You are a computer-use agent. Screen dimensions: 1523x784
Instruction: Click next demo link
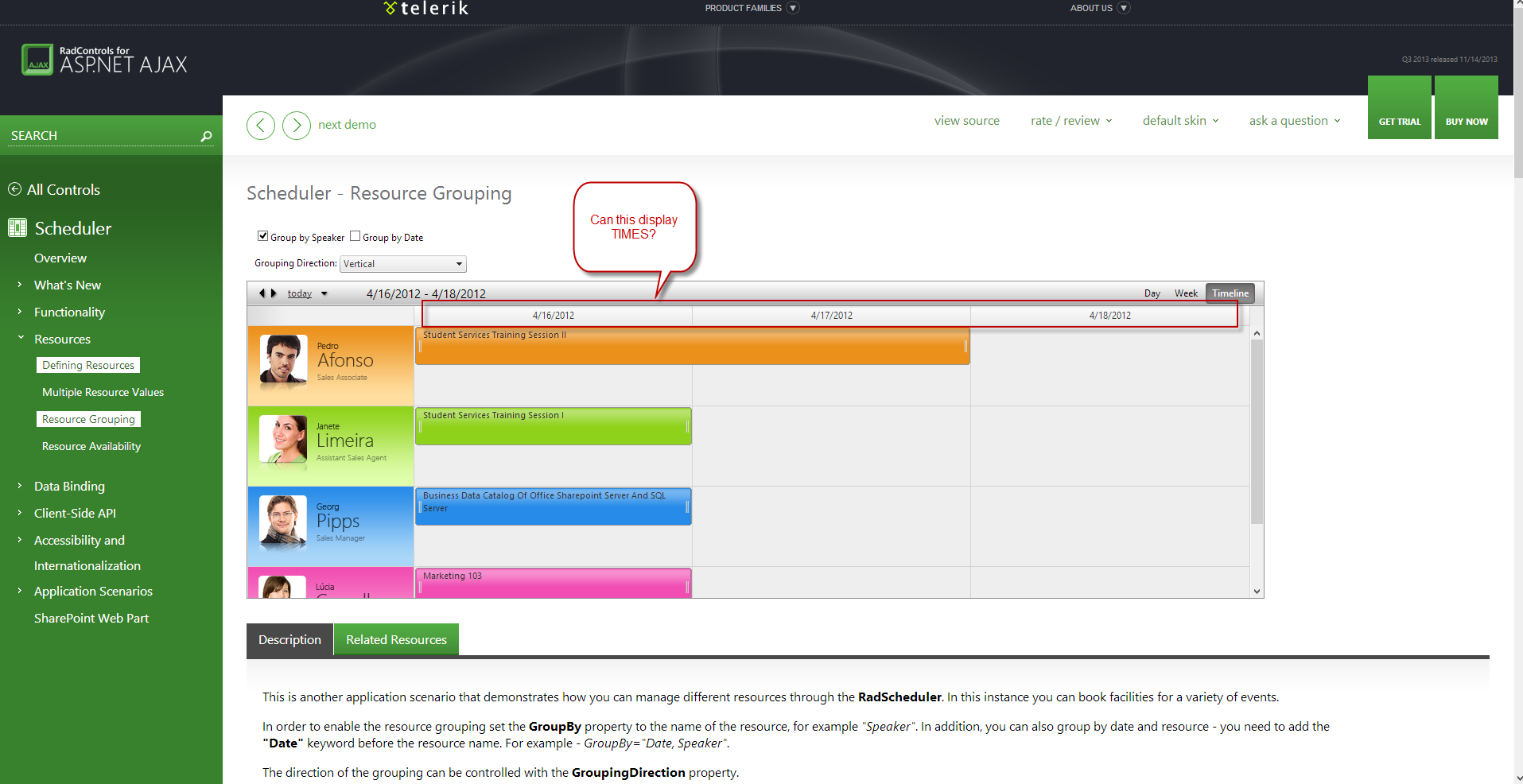(x=348, y=125)
